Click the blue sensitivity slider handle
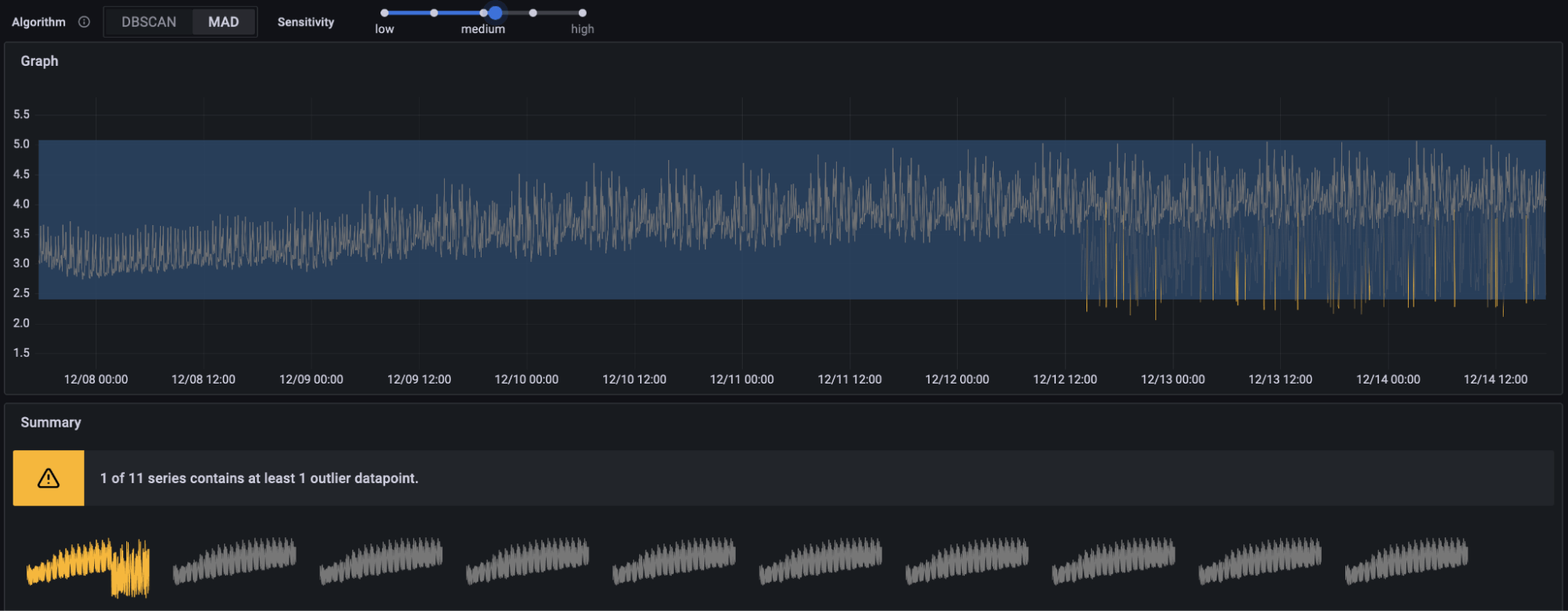 (x=495, y=13)
